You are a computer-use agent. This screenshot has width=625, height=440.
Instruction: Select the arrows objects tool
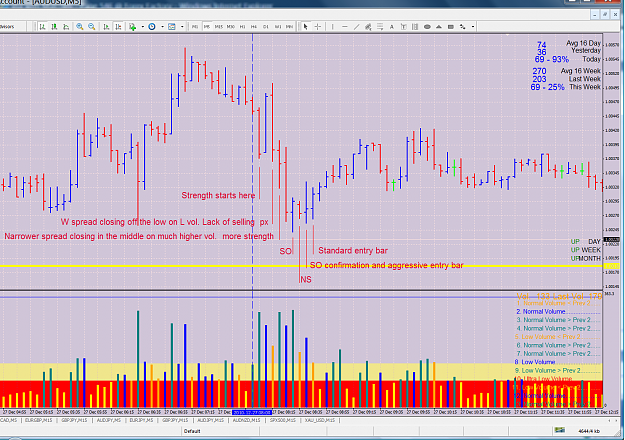pyautogui.click(x=463, y=27)
